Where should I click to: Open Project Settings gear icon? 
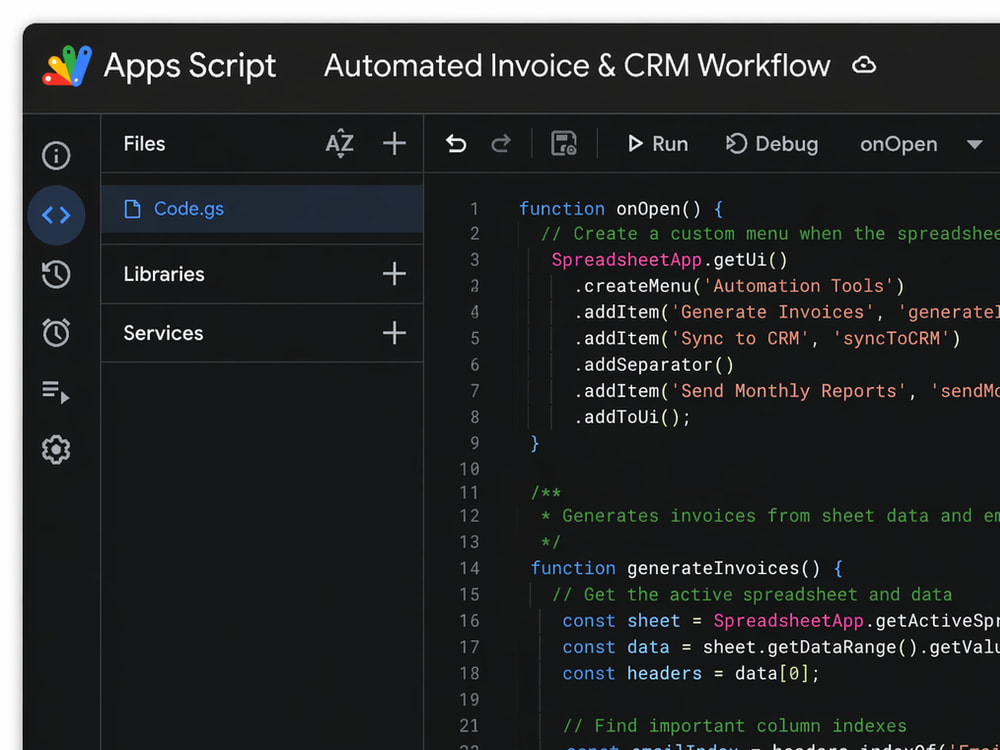click(x=56, y=450)
